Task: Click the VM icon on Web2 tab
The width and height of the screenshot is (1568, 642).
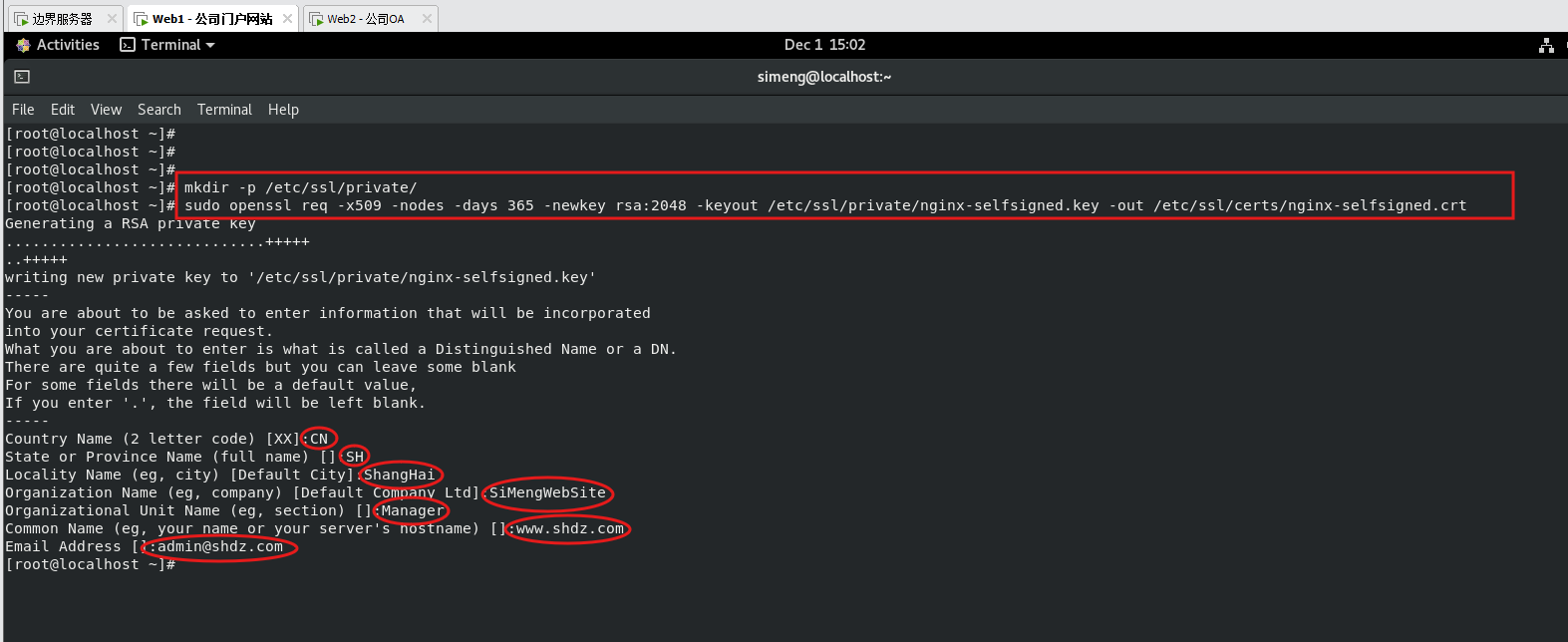Action: [316, 19]
